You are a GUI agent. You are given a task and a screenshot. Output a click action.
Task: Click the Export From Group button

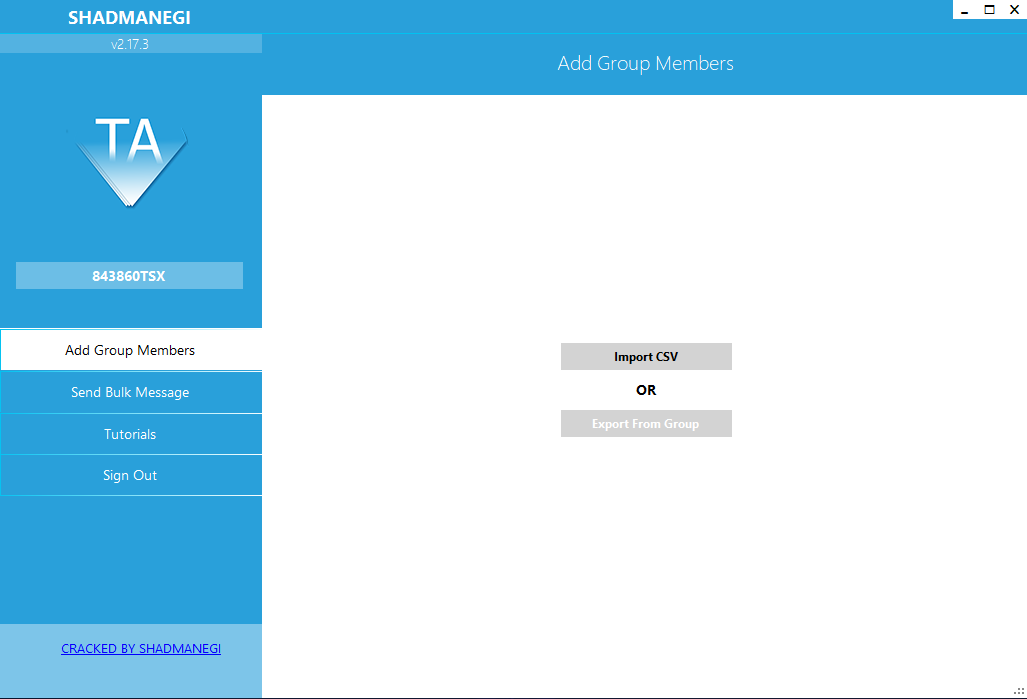tap(646, 424)
